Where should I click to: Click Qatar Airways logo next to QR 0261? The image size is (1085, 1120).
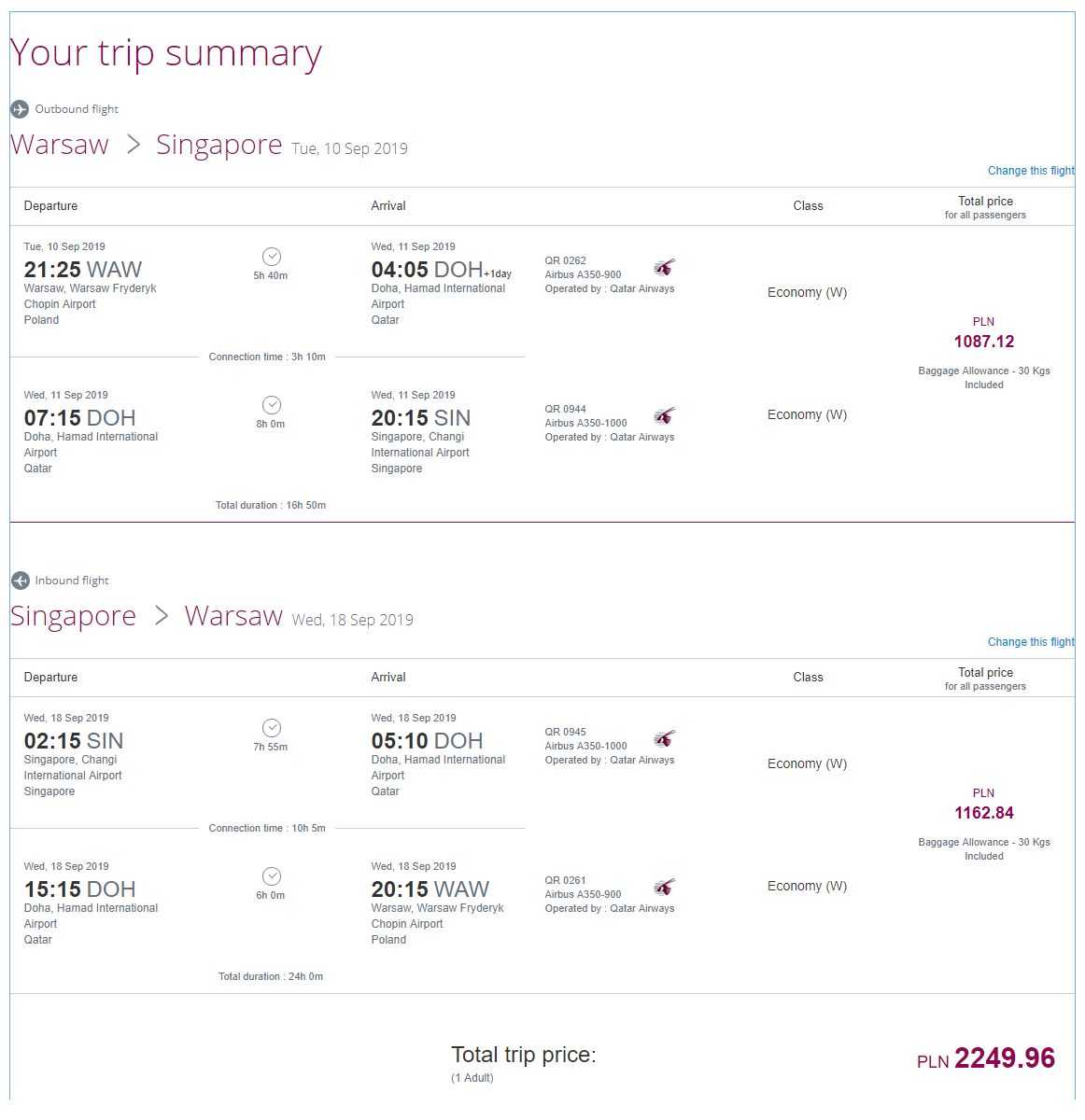(664, 888)
